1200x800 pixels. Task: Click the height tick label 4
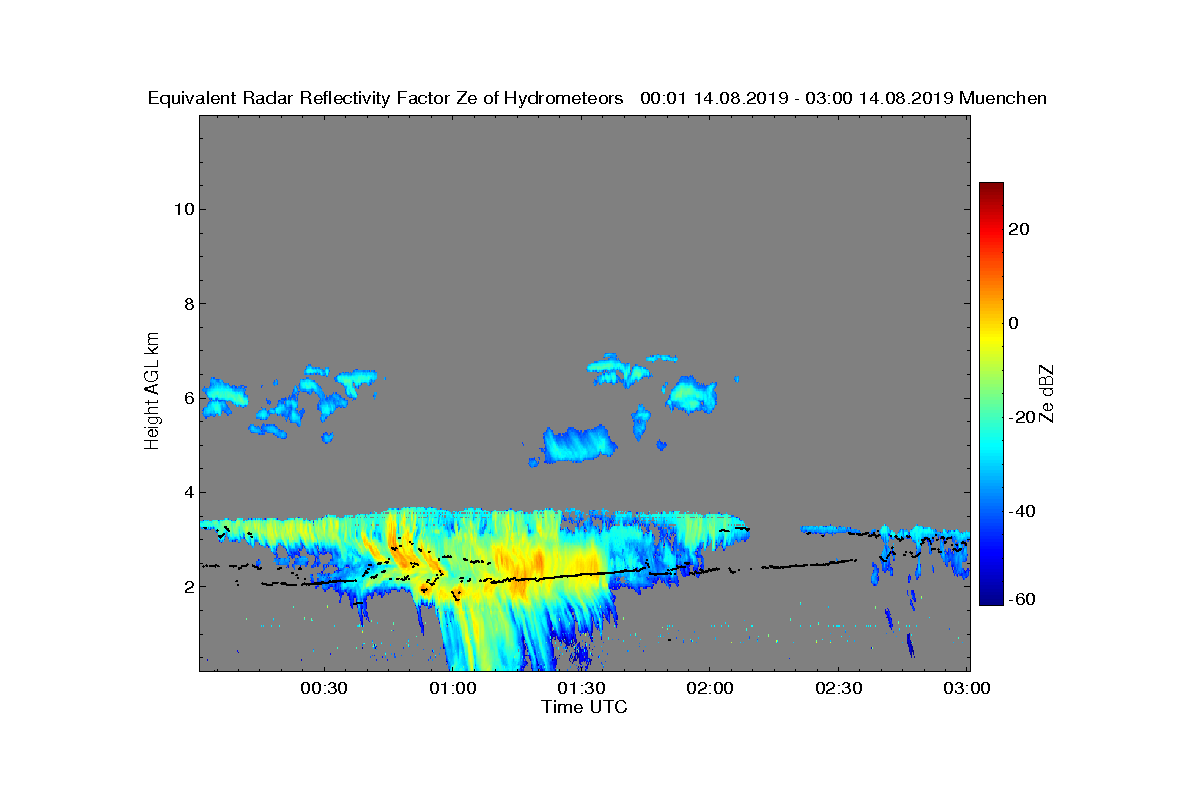click(187, 492)
